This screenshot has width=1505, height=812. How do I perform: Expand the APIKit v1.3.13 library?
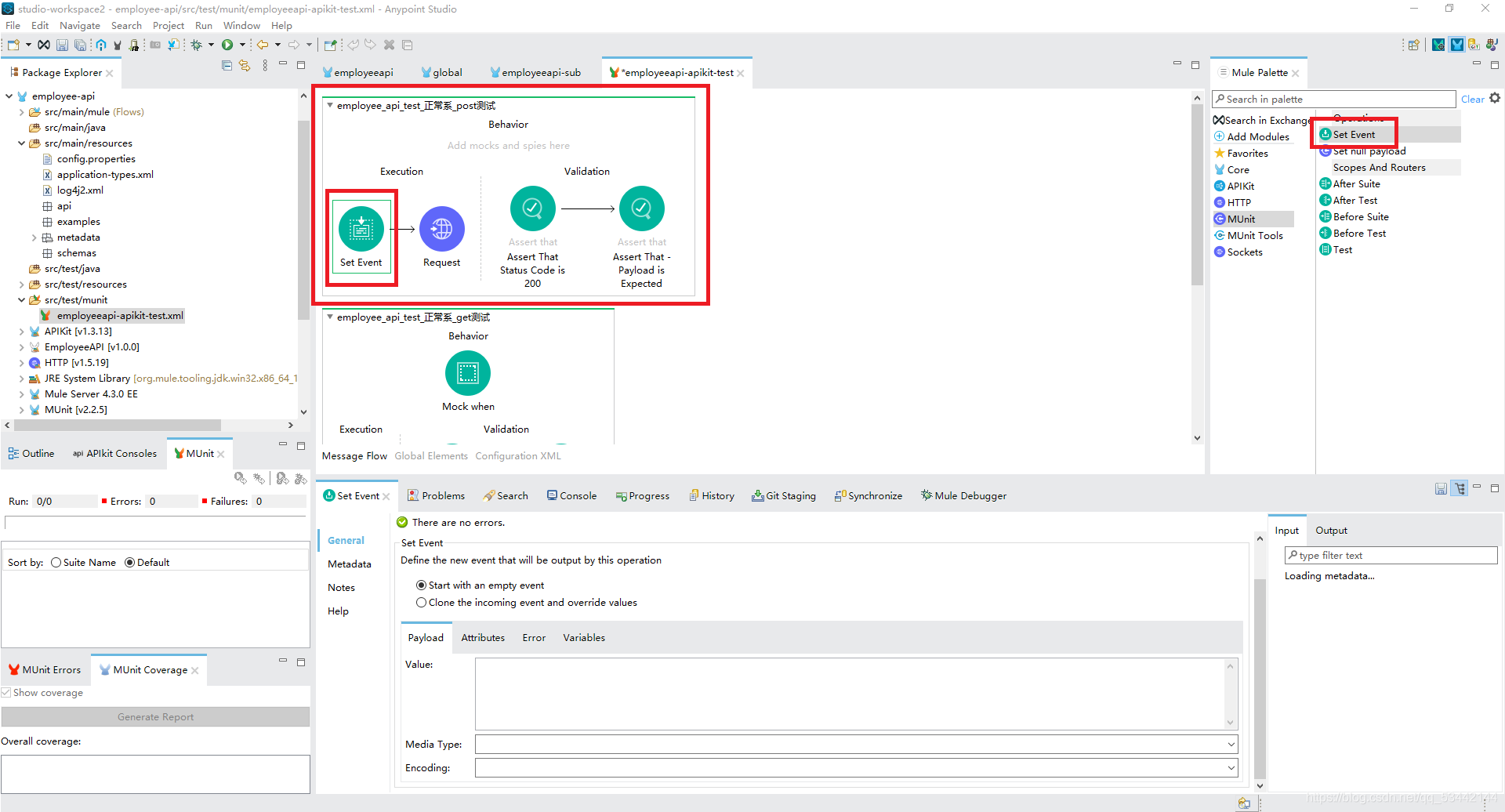click(x=22, y=331)
